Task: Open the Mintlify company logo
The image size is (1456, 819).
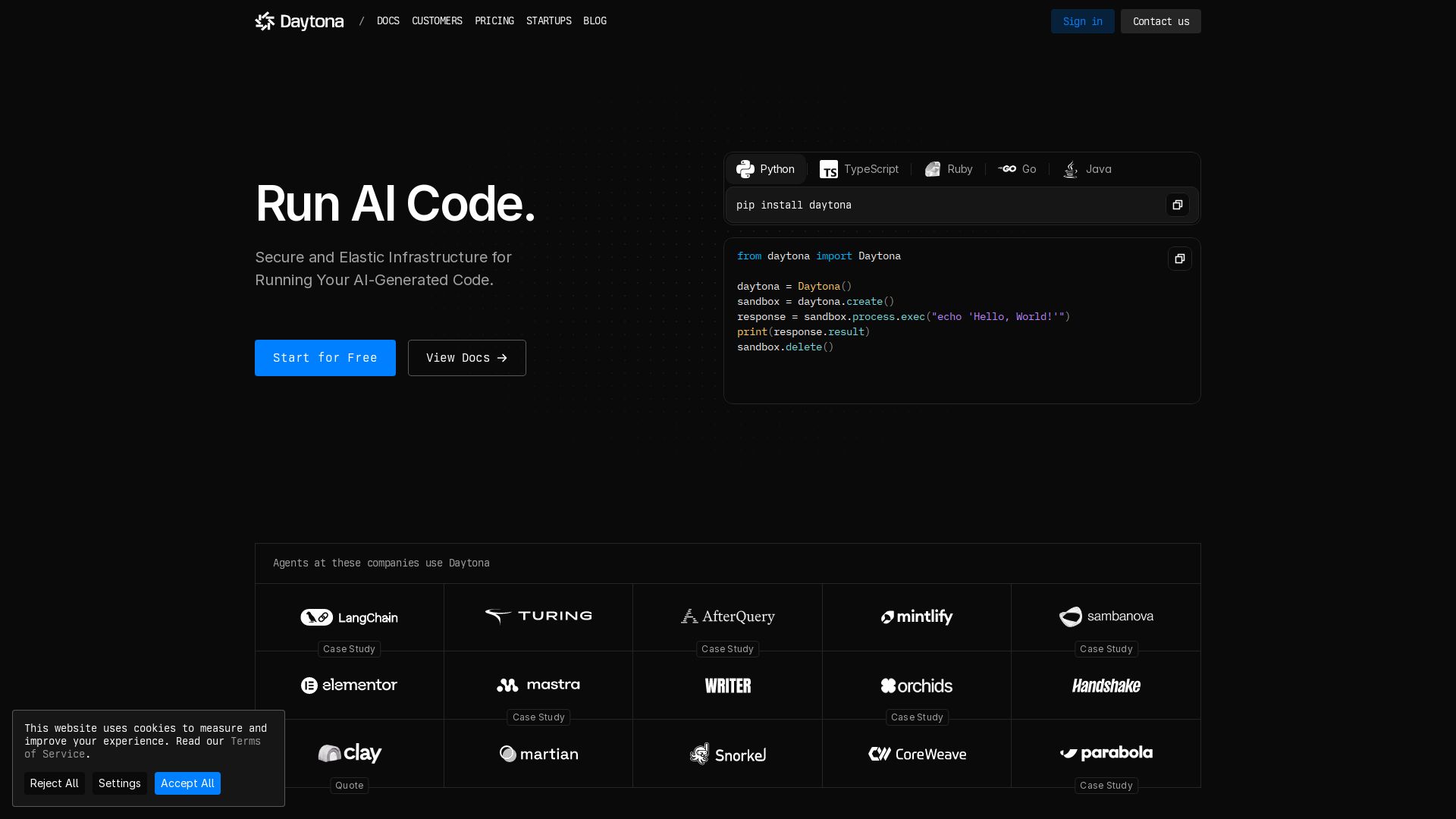Action: [916, 617]
